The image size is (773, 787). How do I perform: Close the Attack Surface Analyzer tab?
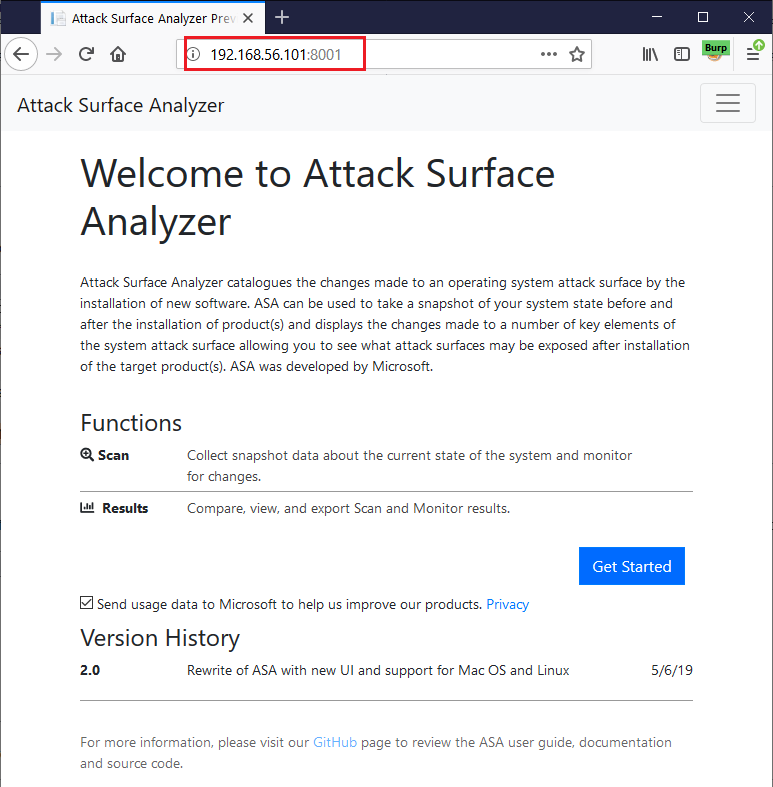point(247,18)
